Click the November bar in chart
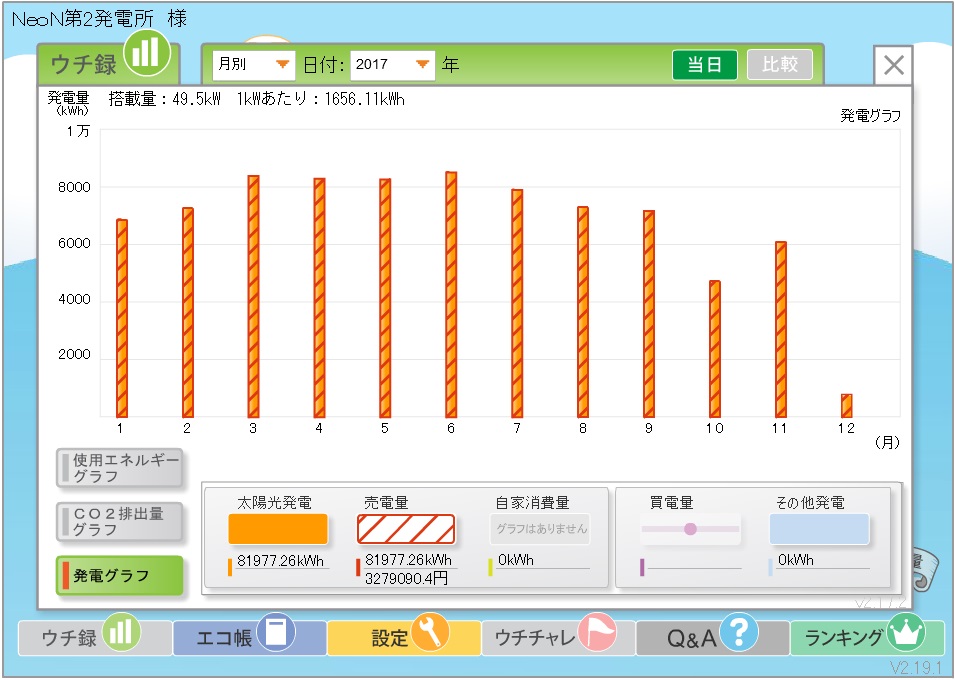This screenshot has width=955, height=680. point(781,330)
